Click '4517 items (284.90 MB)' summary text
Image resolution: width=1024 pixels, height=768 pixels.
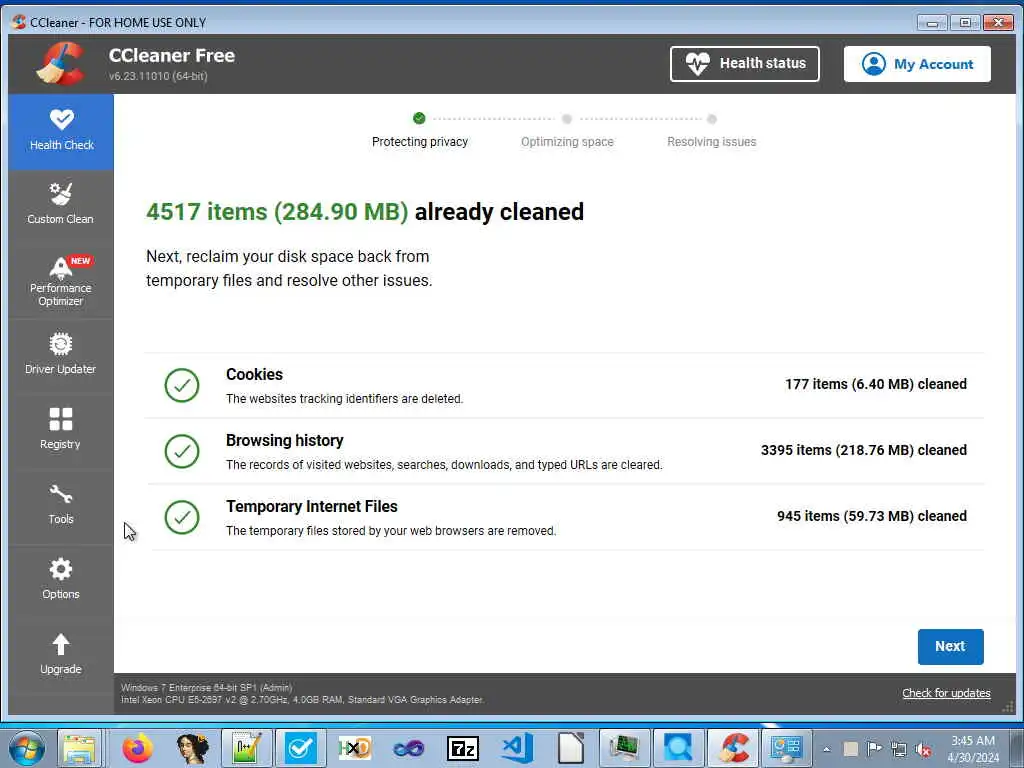tap(277, 212)
